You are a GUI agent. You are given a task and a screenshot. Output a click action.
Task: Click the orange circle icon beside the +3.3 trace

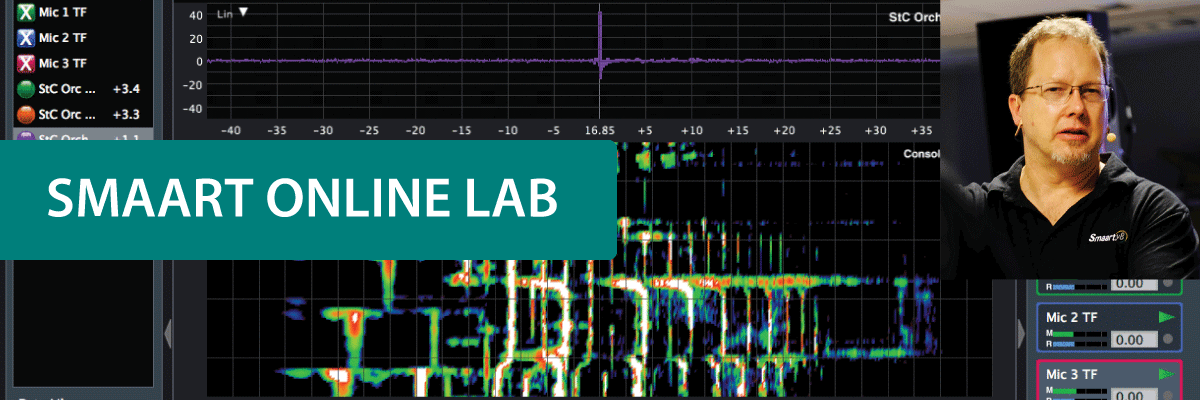pos(26,114)
